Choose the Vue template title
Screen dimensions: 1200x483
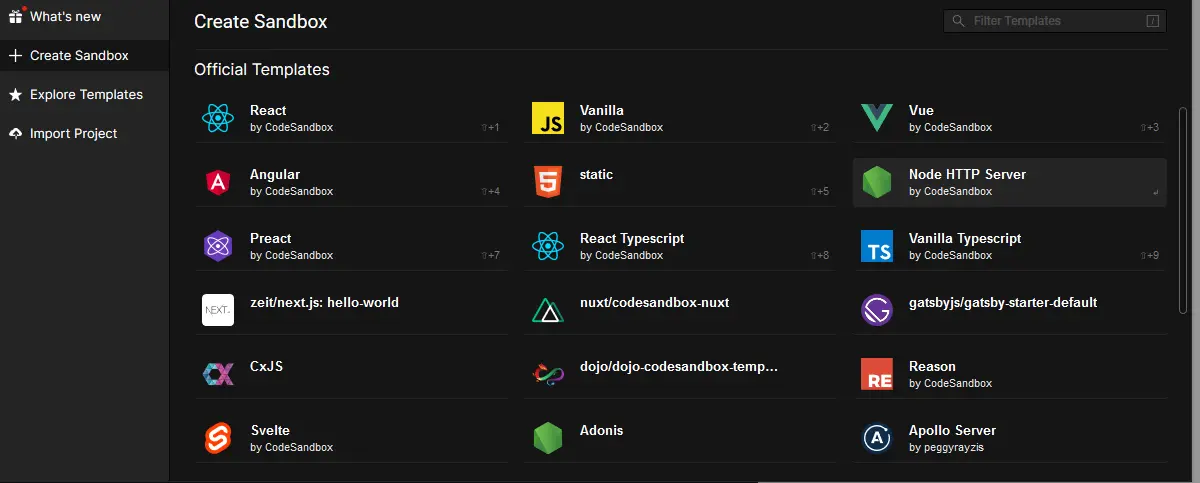[x=922, y=111]
